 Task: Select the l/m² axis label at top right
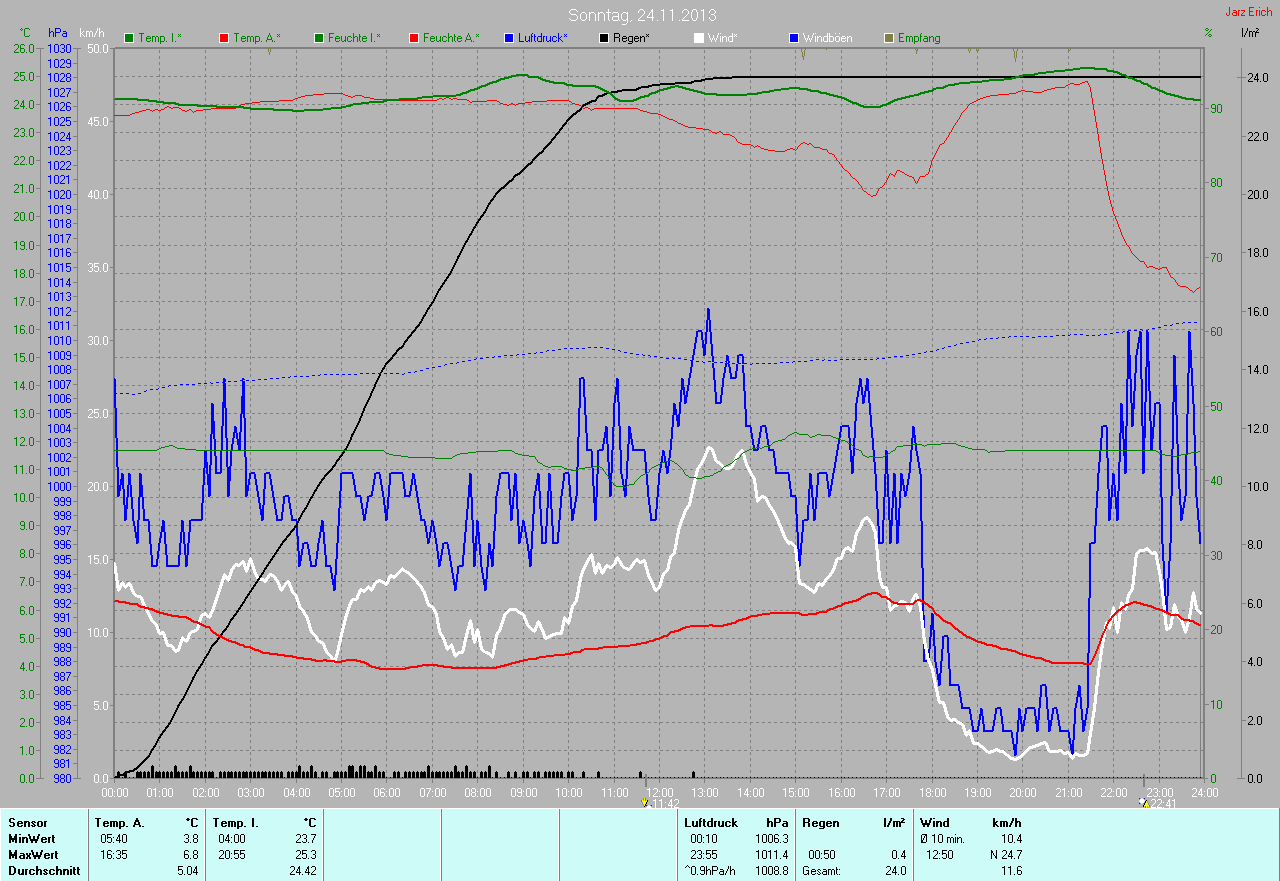tap(1249, 33)
